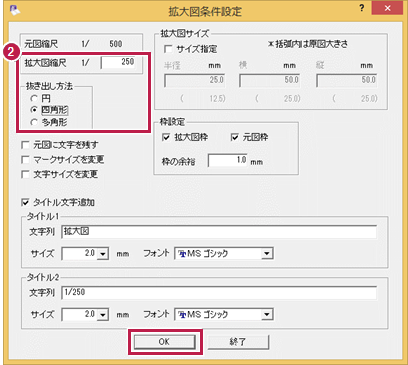Open タイトル2 size dropdown

click(x=103, y=315)
